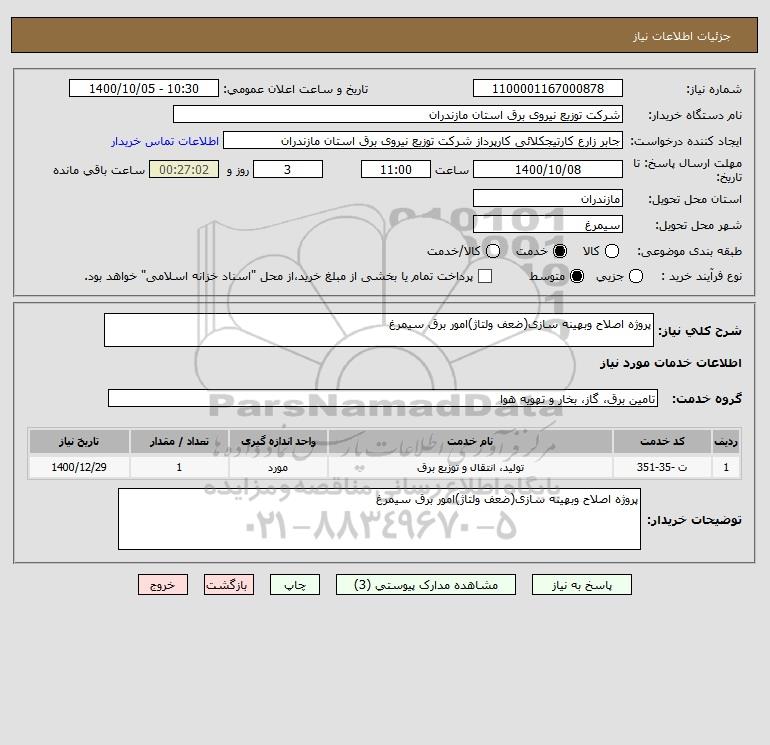Click the چاپ print button

[295, 585]
